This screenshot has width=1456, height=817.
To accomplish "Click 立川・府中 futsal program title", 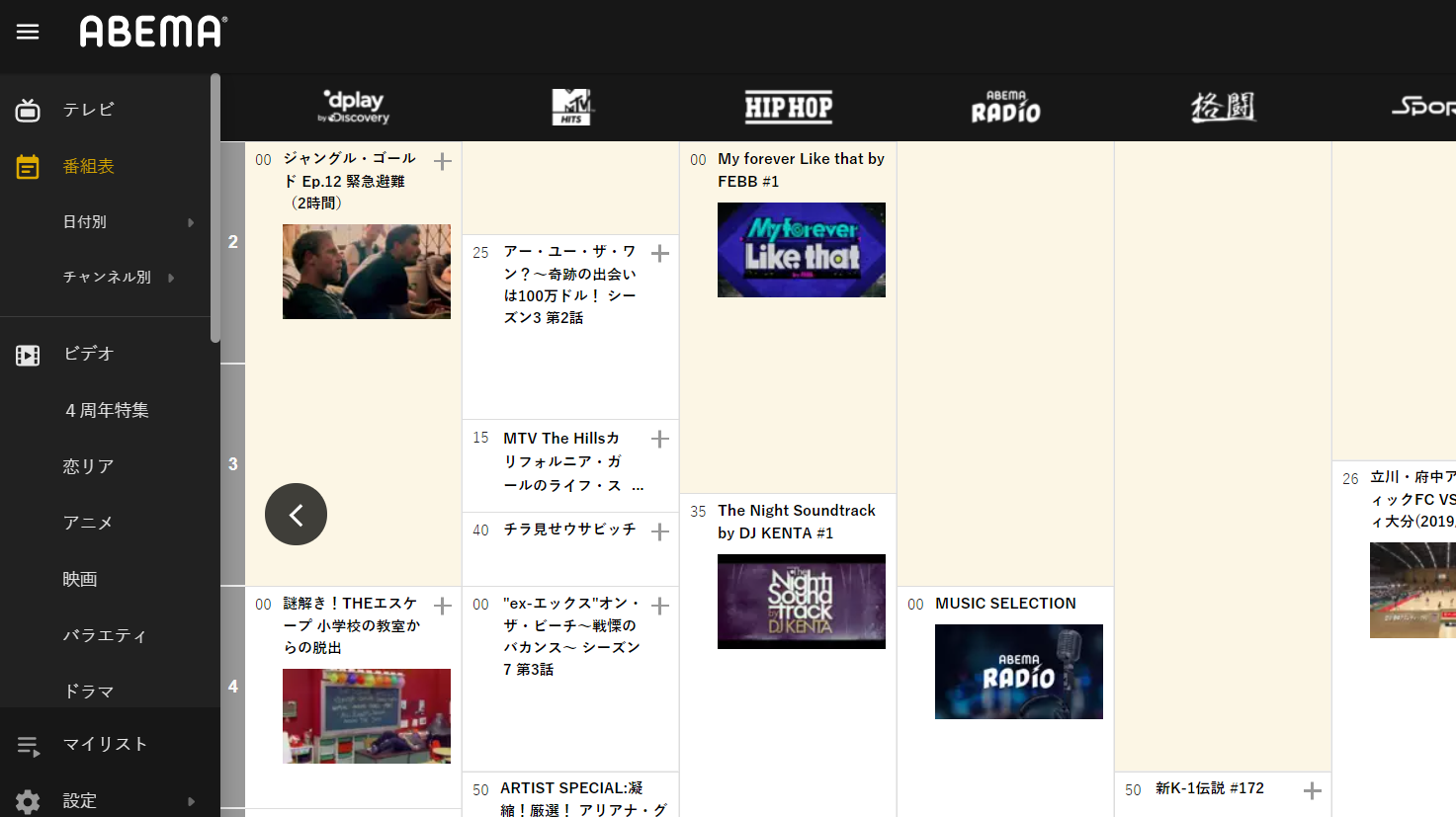I will click(x=1413, y=499).
